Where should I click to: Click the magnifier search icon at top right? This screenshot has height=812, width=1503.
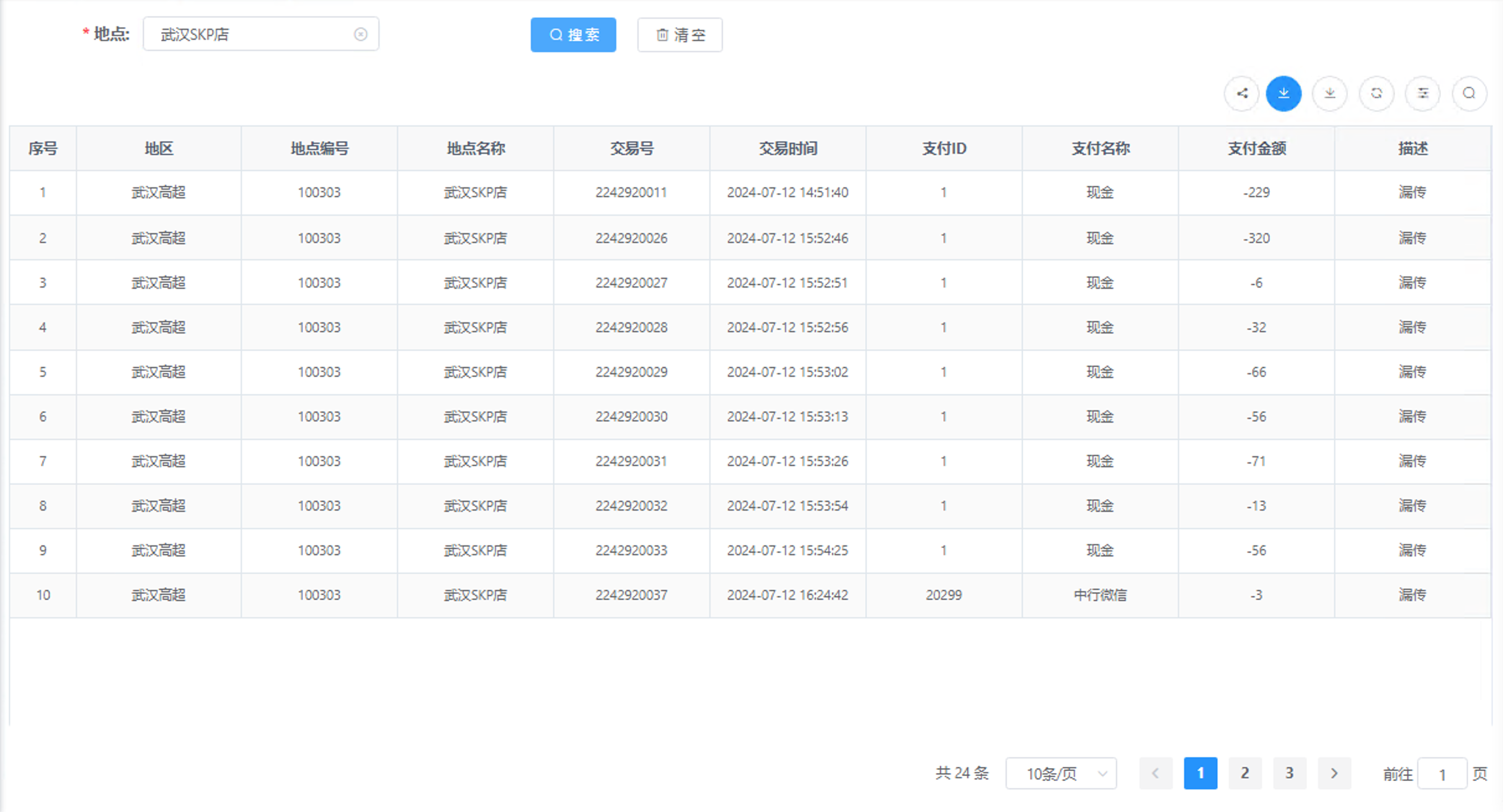[1469, 94]
